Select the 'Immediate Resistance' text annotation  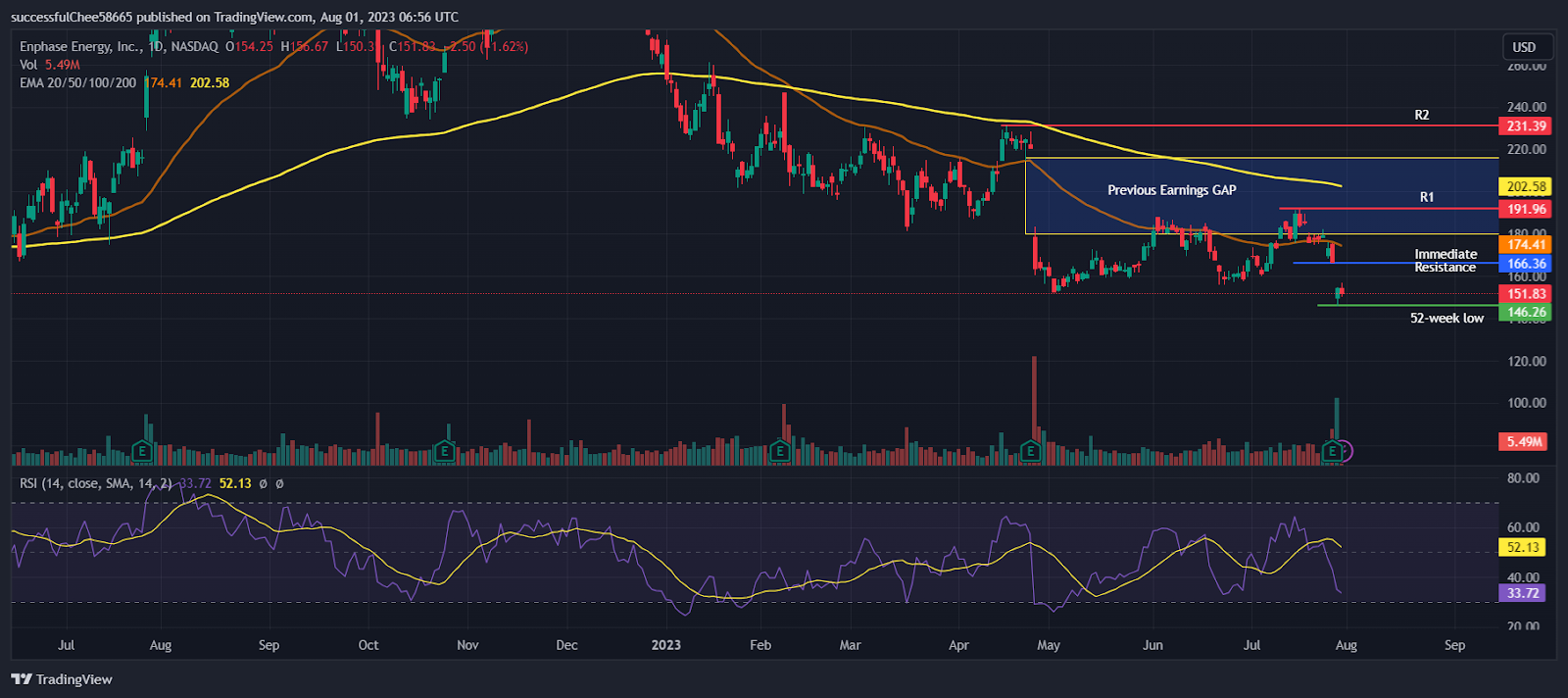[1445, 261]
